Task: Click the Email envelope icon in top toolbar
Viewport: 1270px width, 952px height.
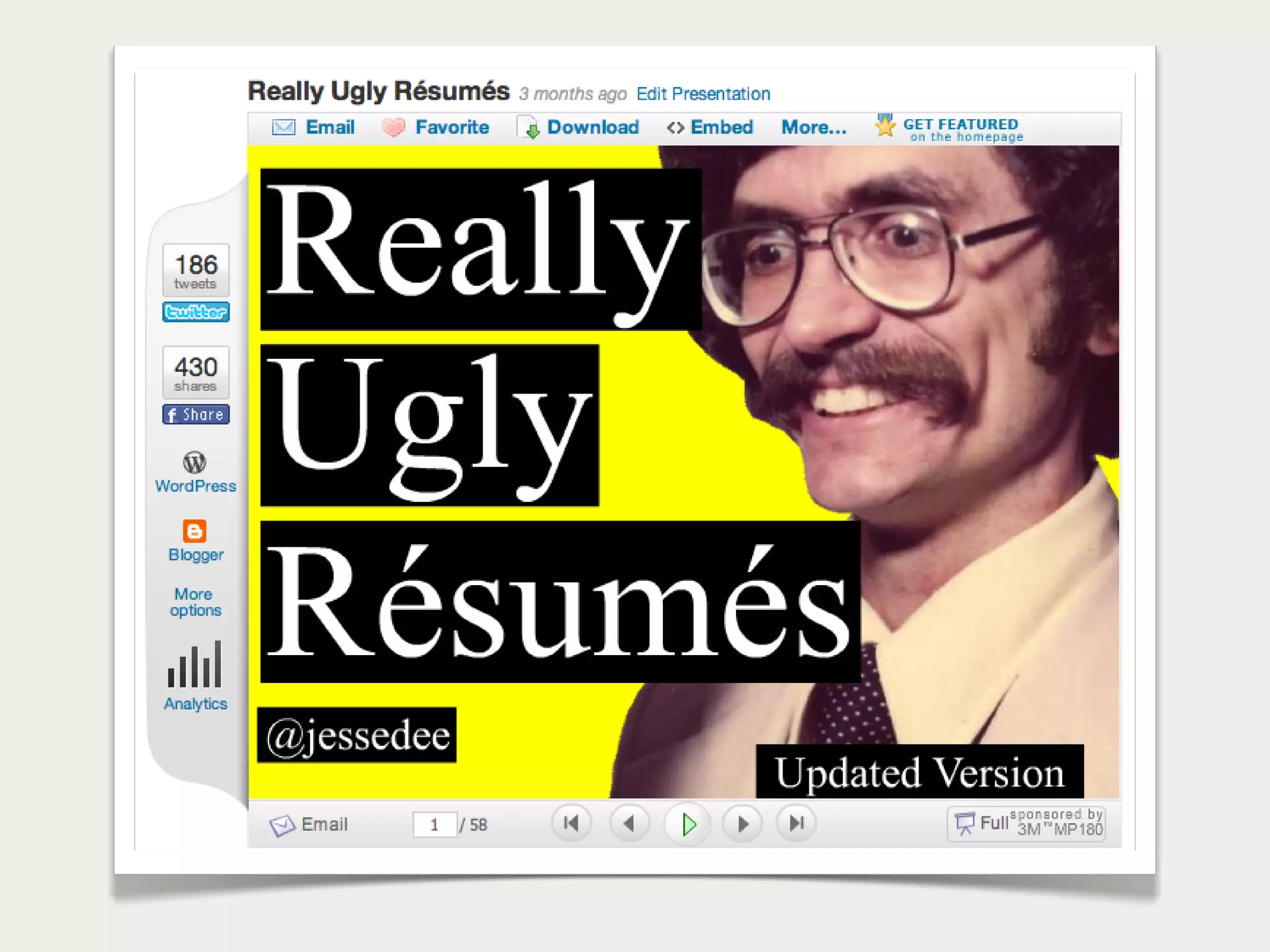Action: [283, 128]
